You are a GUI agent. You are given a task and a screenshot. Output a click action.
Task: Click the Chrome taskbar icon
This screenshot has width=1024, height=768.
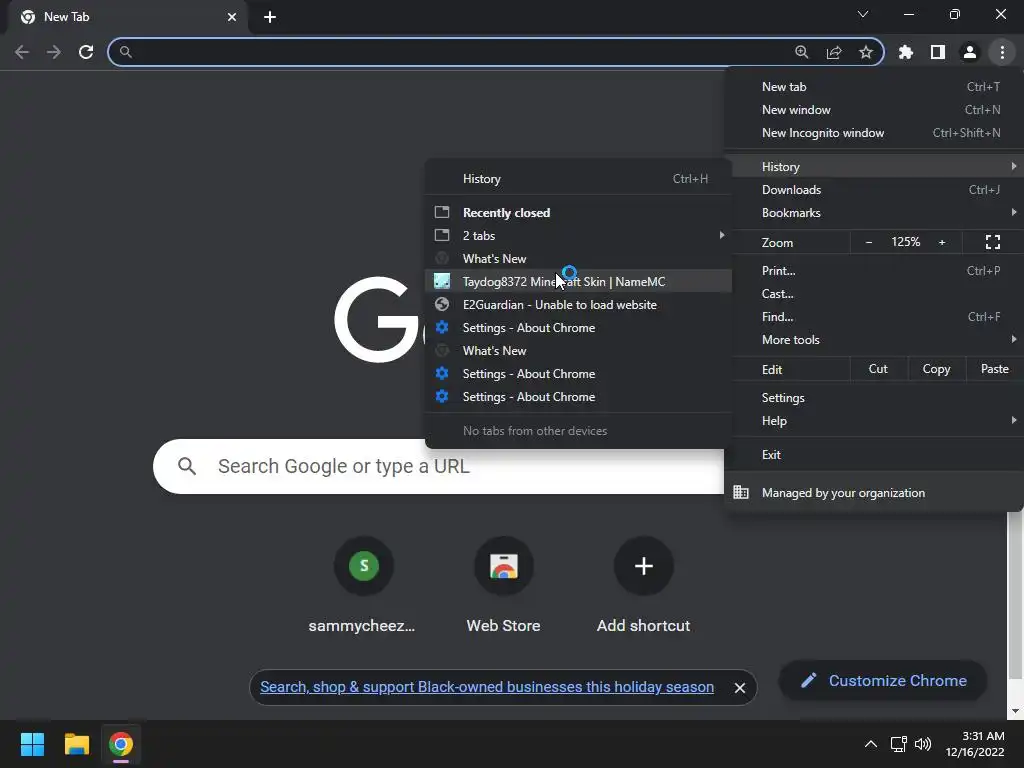pos(120,744)
